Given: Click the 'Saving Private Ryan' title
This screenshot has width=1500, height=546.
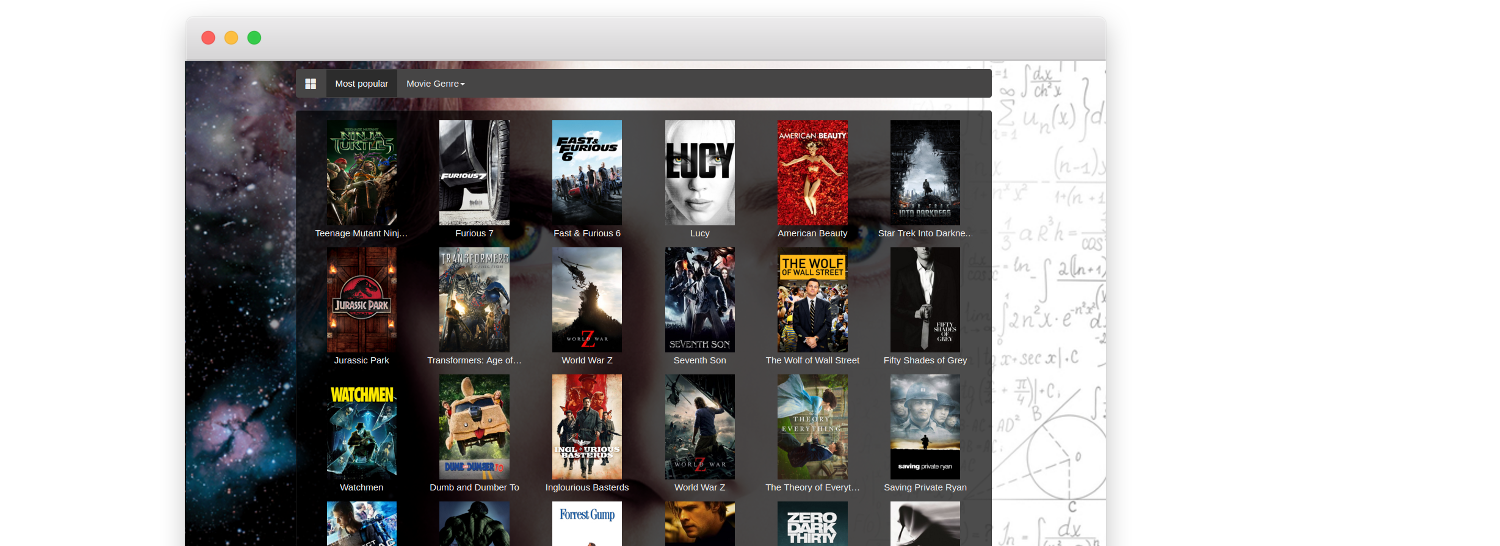Looking at the screenshot, I should coord(925,487).
